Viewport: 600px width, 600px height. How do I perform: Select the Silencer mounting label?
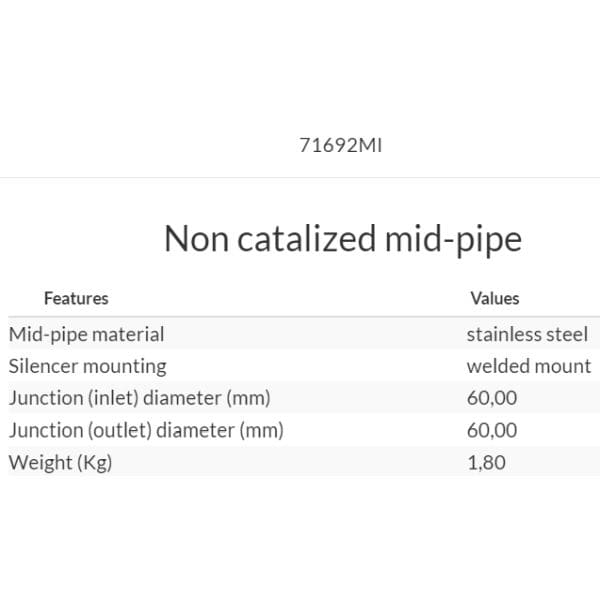[87, 366]
